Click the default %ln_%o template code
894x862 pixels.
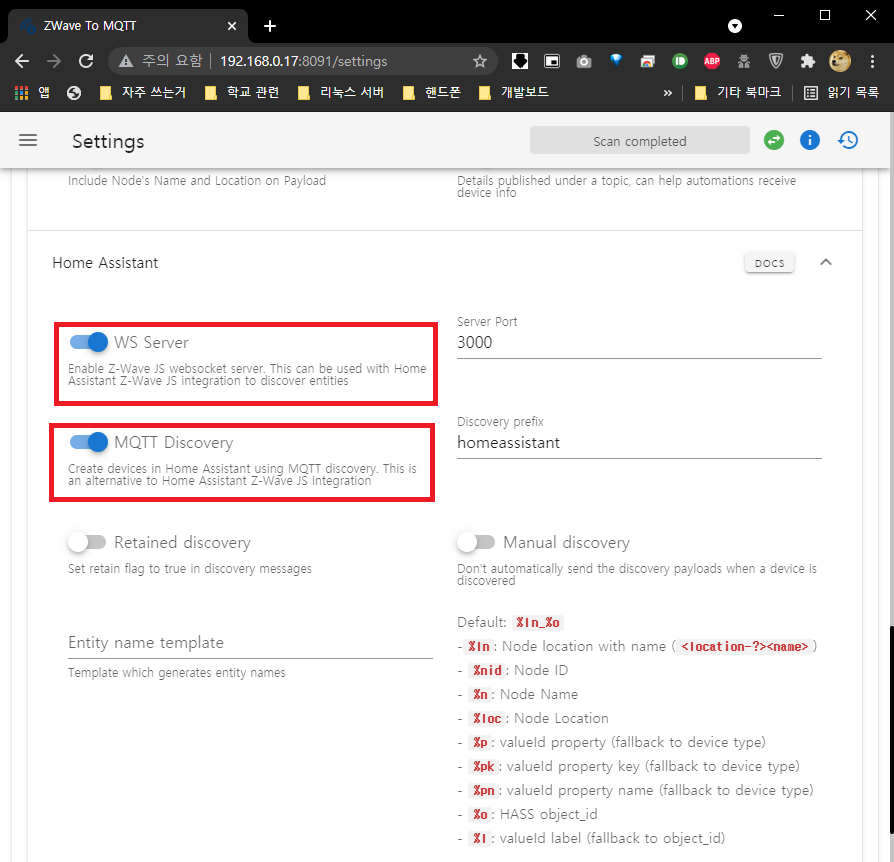coord(538,623)
